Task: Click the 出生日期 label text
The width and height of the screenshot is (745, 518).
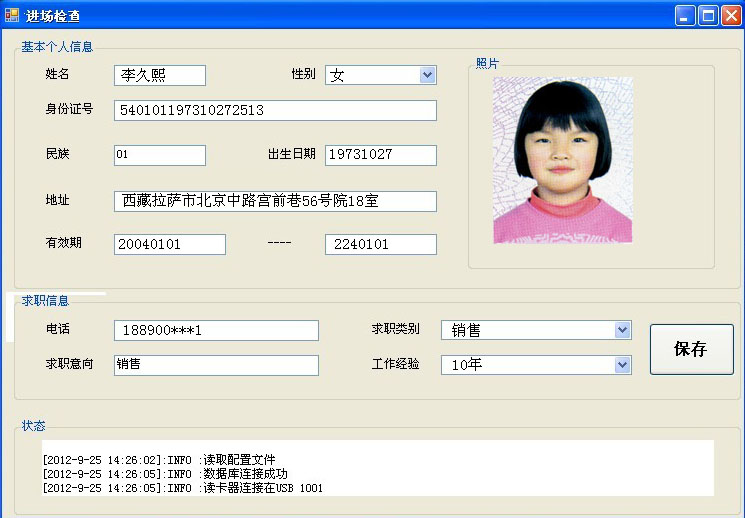Action: click(x=292, y=153)
